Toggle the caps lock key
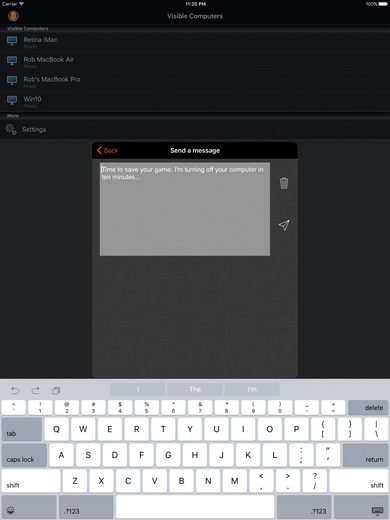This screenshot has height=520, width=390. (x=24, y=455)
